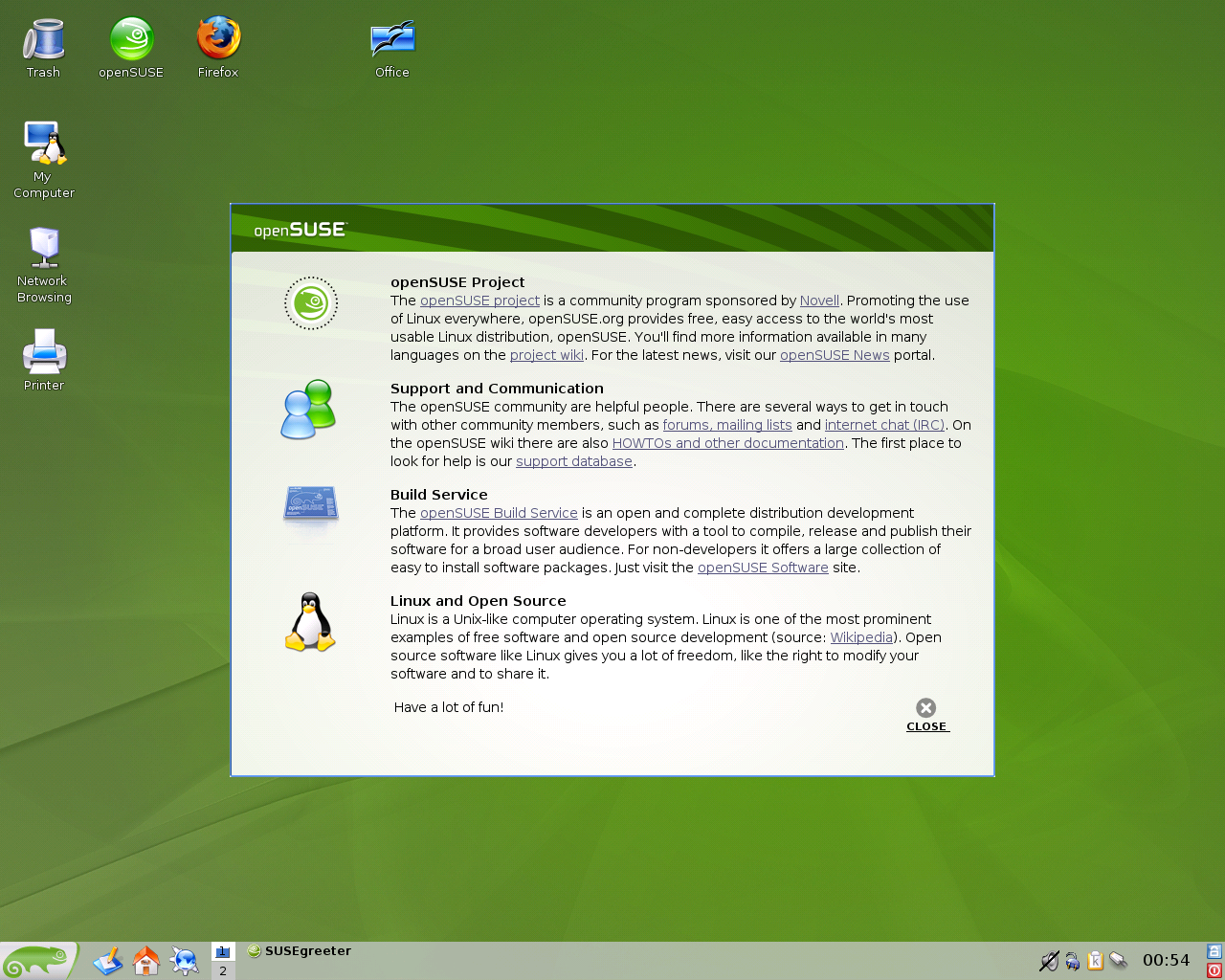
Task: Open the Klipper clipboard tray icon
Action: pyautogui.click(x=1095, y=961)
